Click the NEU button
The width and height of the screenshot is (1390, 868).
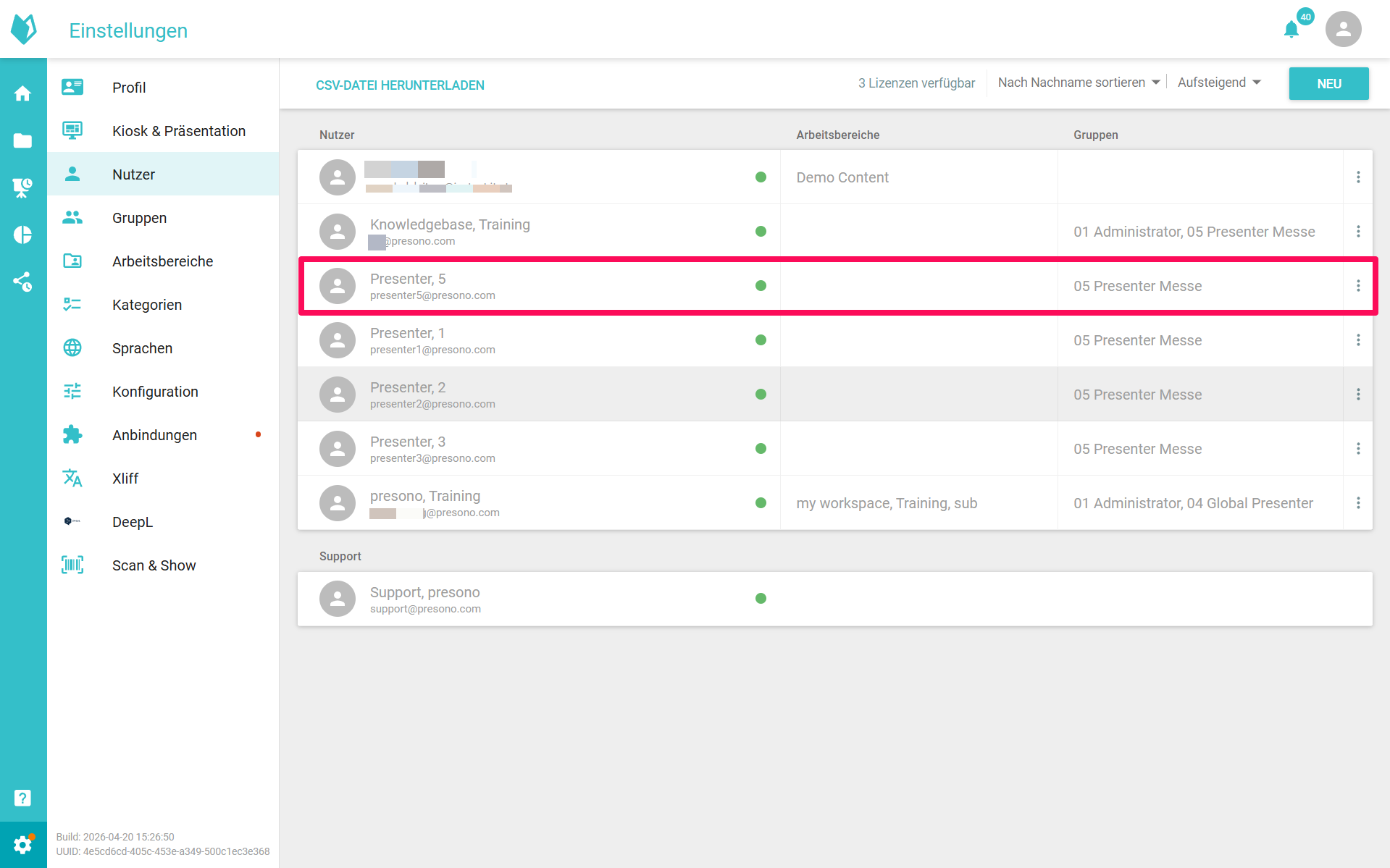click(x=1328, y=83)
